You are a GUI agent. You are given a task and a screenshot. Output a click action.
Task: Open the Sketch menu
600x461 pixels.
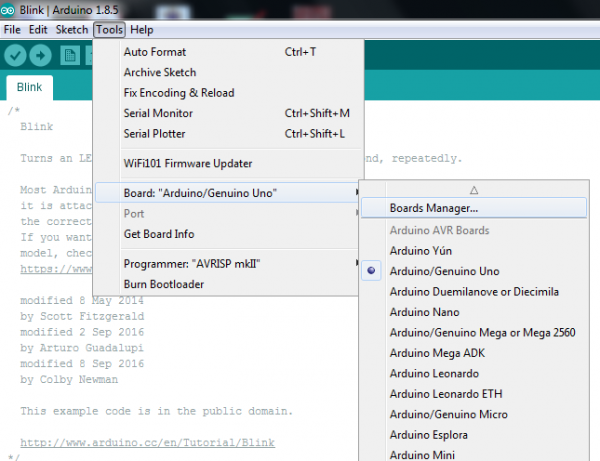(x=72, y=30)
